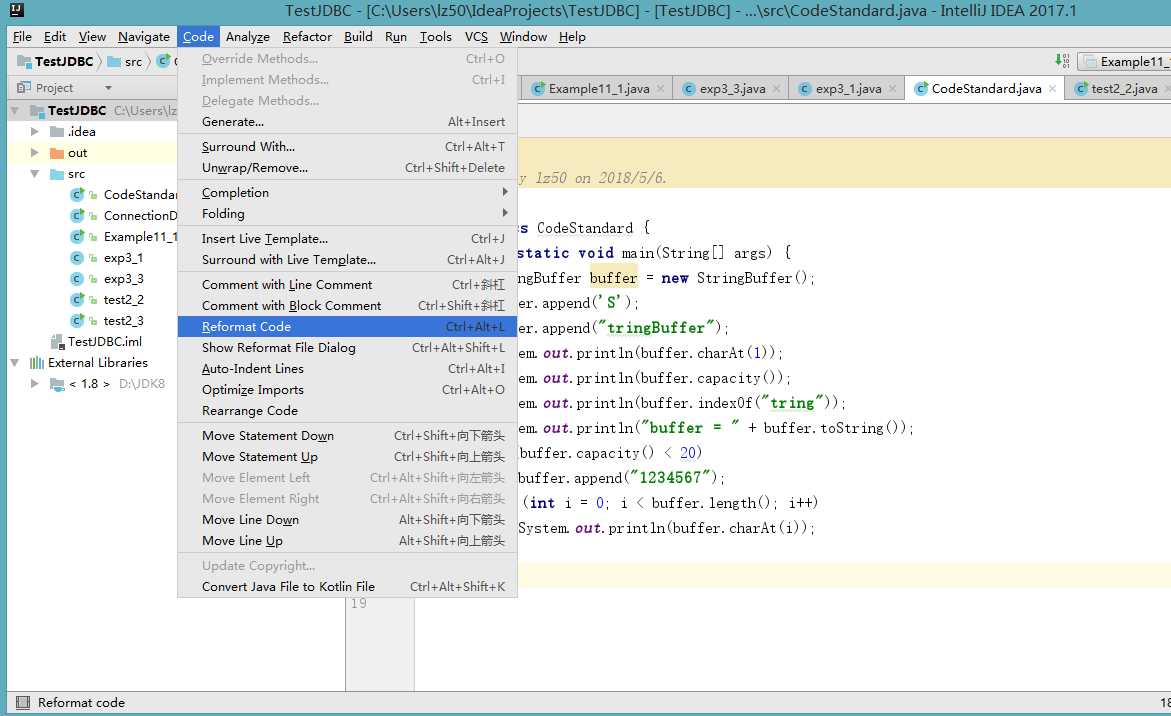Image resolution: width=1171 pixels, height=716 pixels.
Task: Click the editor gutter at line 19
Action: (x=358, y=603)
